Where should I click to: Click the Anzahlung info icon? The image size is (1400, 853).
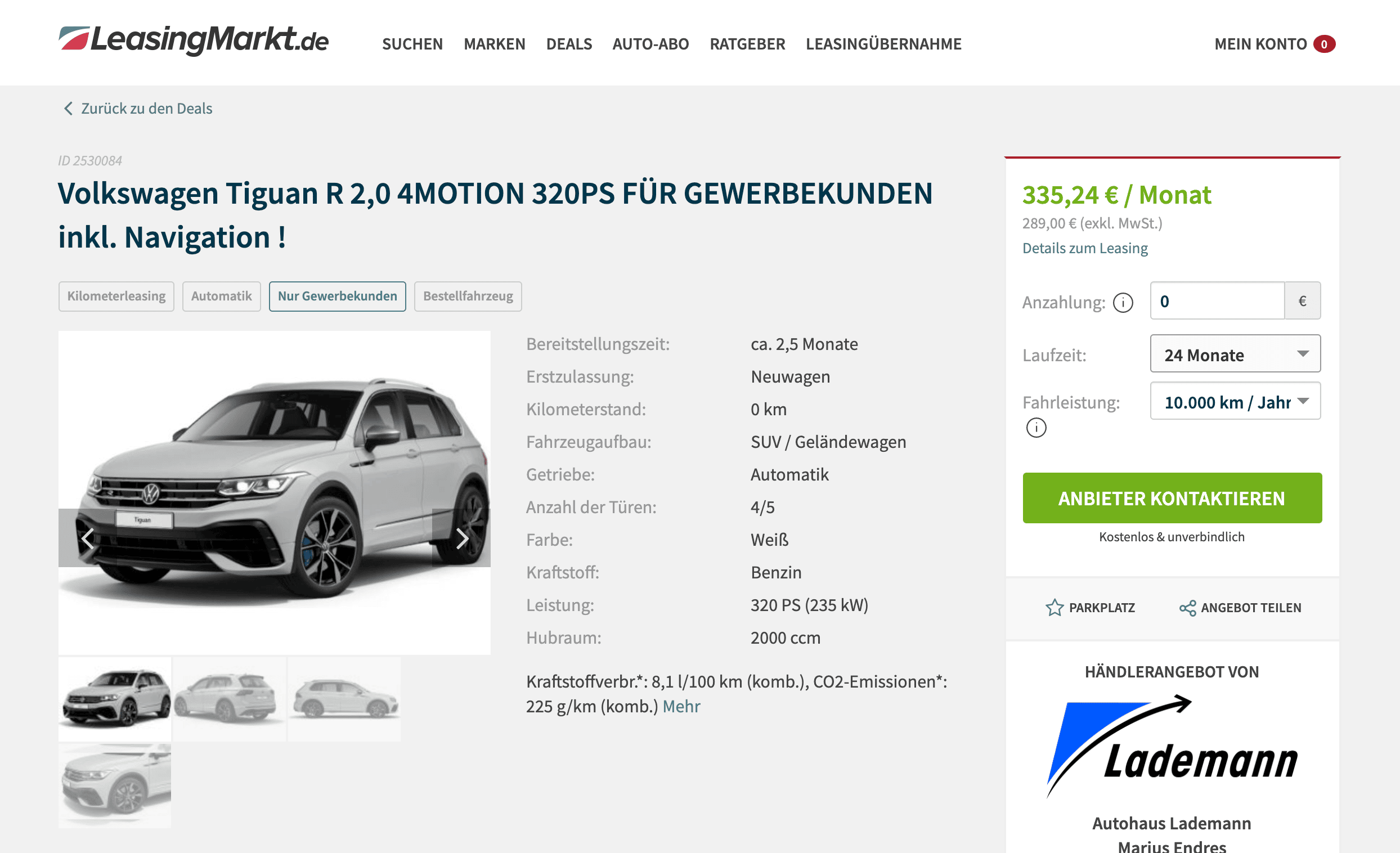click(1123, 302)
